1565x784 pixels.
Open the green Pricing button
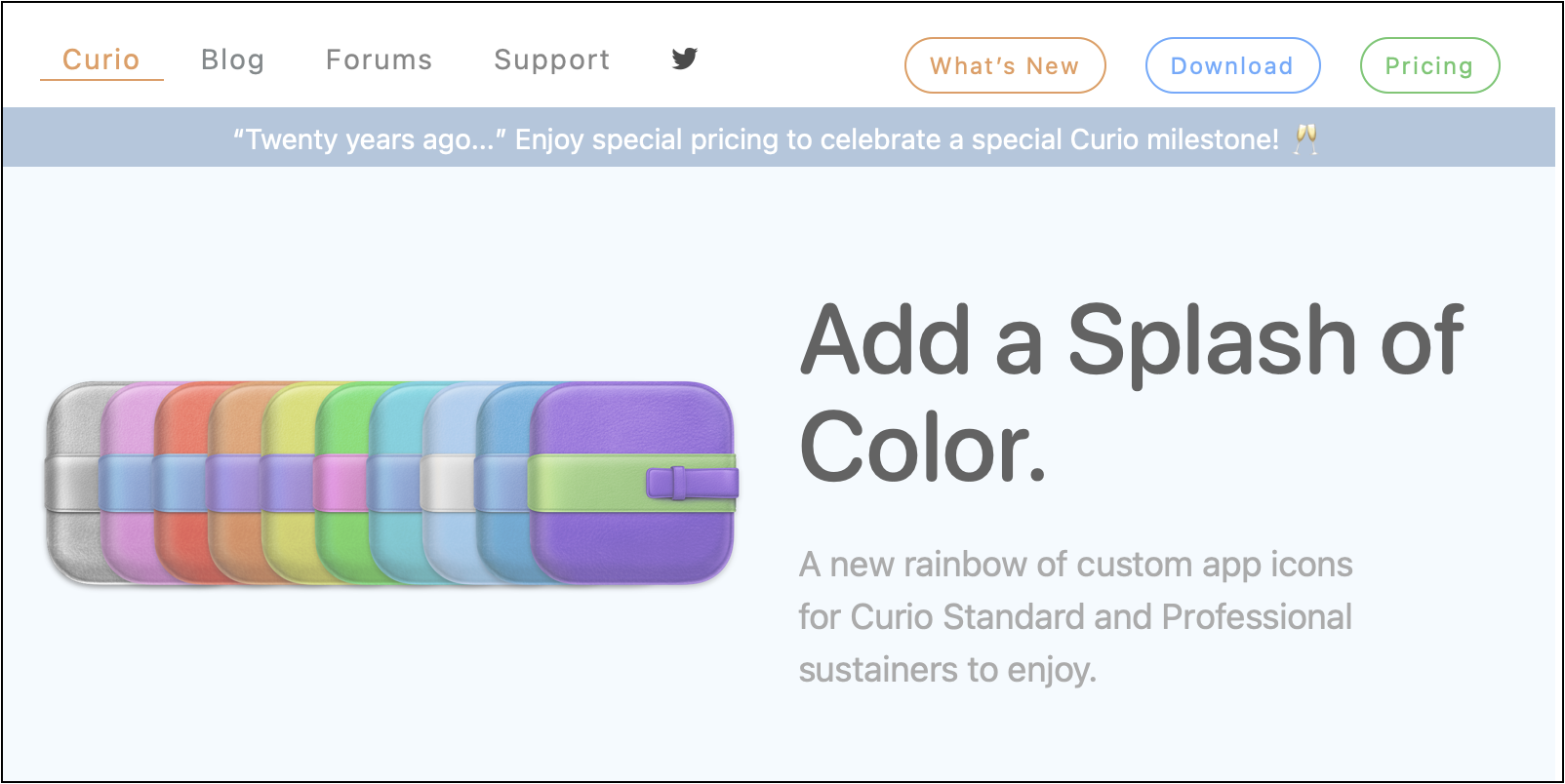tap(1429, 66)
